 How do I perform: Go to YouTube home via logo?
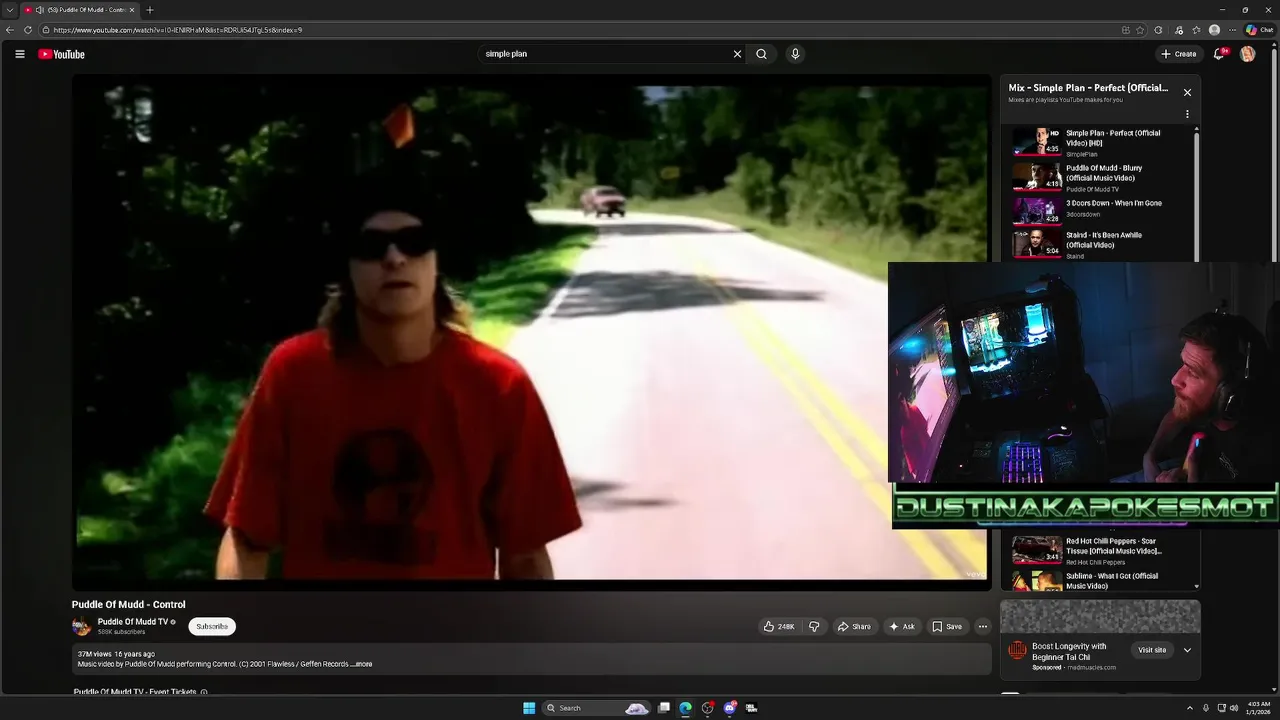pyautogui.click(x=61, y=54)
